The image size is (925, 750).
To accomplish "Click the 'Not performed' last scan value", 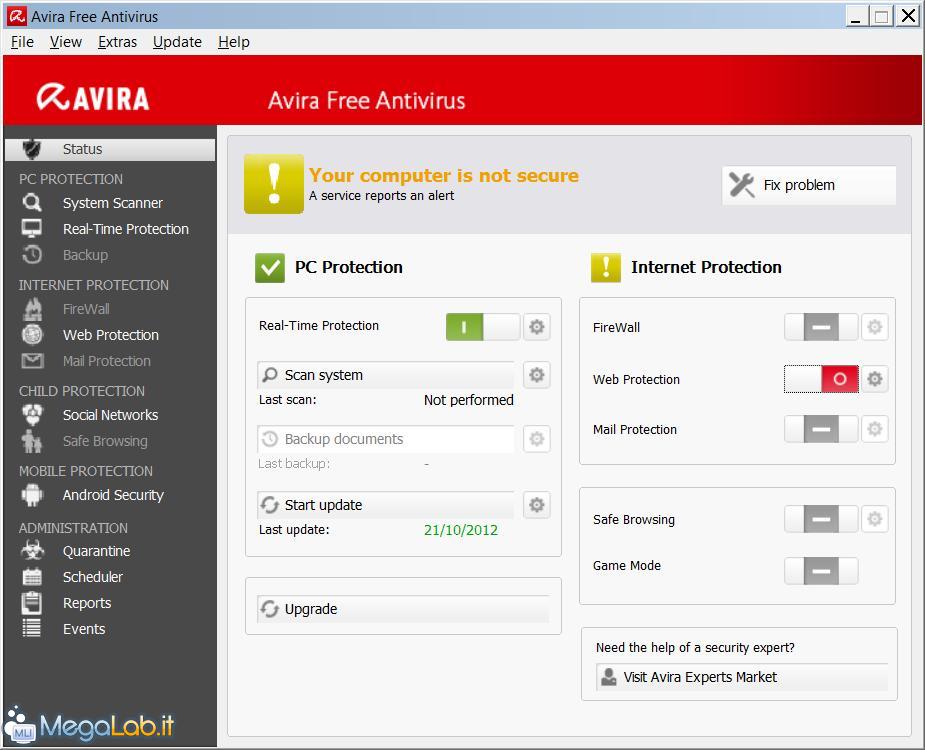I will tap(468, 400).
